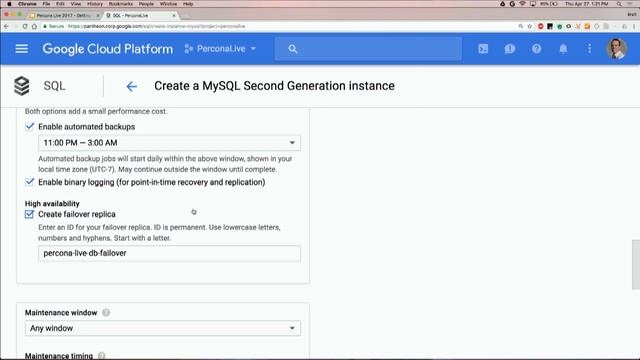Open the PerconaLive project selector dropdown
This screenshot has height=360, width=640.
point(220,49)
